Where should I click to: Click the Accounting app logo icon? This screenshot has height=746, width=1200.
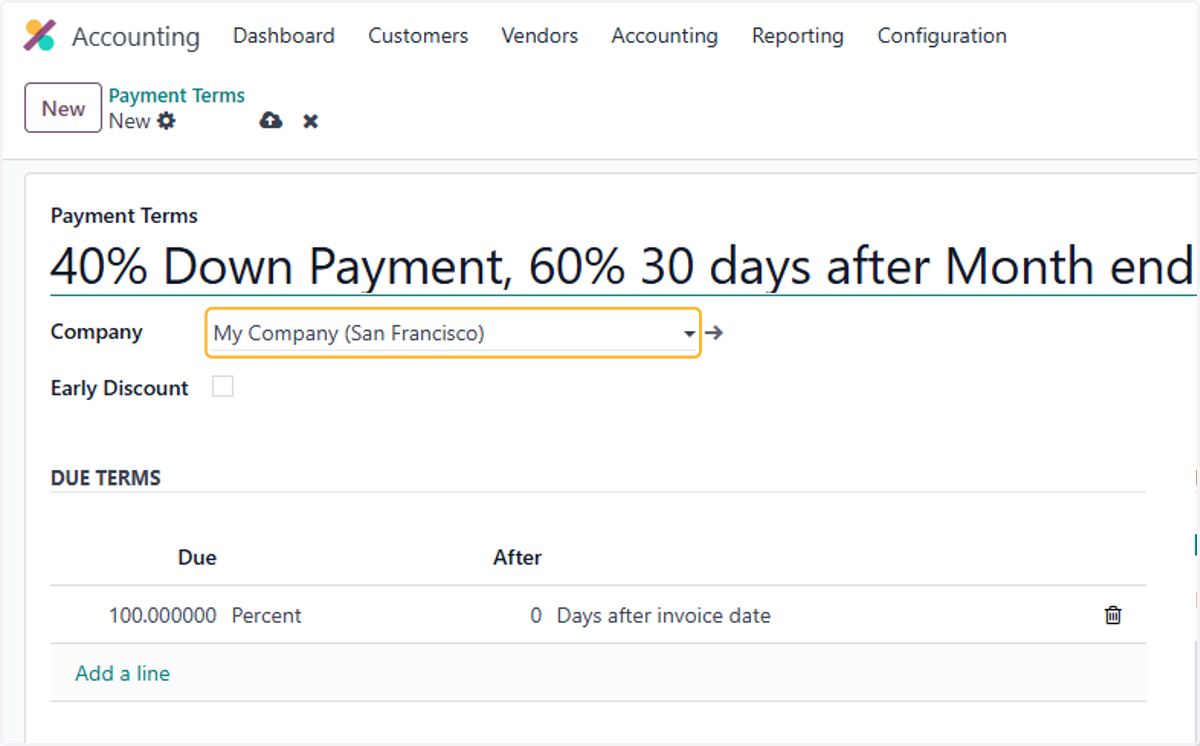tap(39, 35)
